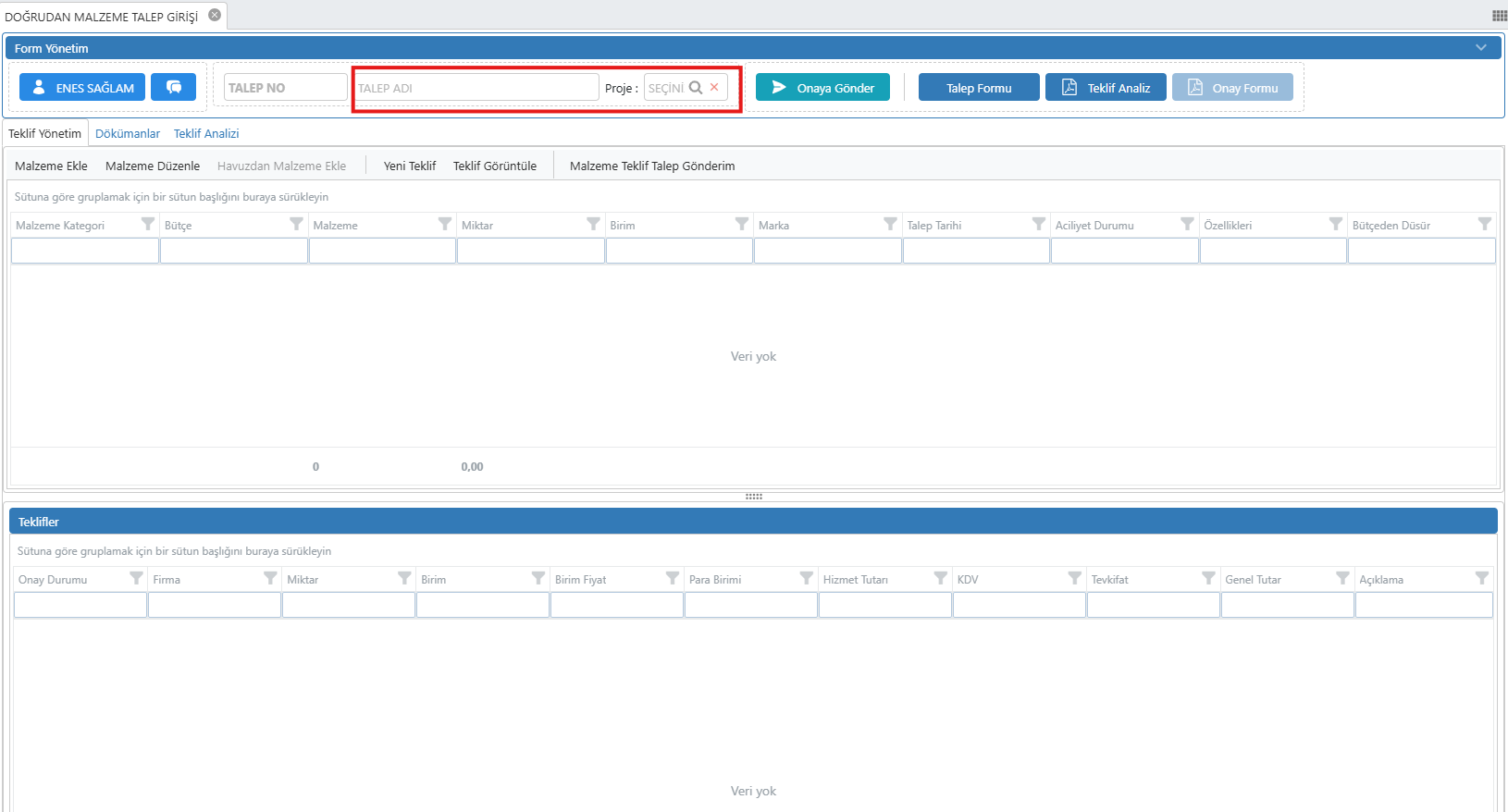This screenshot has height=812, width=1508.
Task: Click filter icon of Firma column
Action: tap(270, 578)
